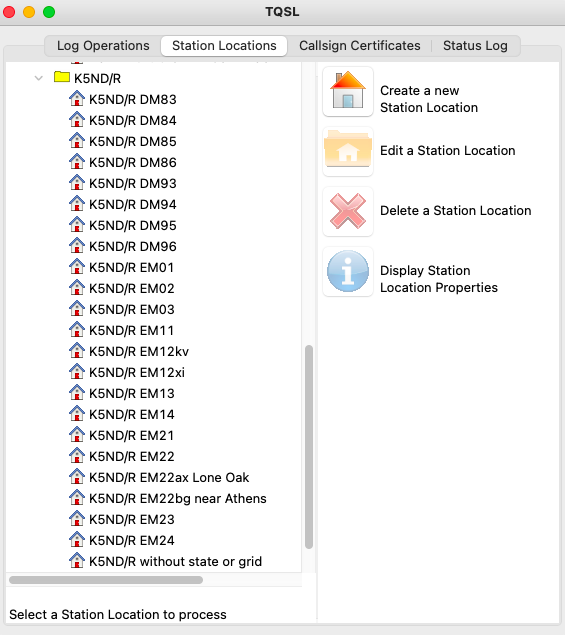This screenshot has width=565, height=635.
Task: Collapse the K5ND/R folder chevron
Action: (39, 78)
